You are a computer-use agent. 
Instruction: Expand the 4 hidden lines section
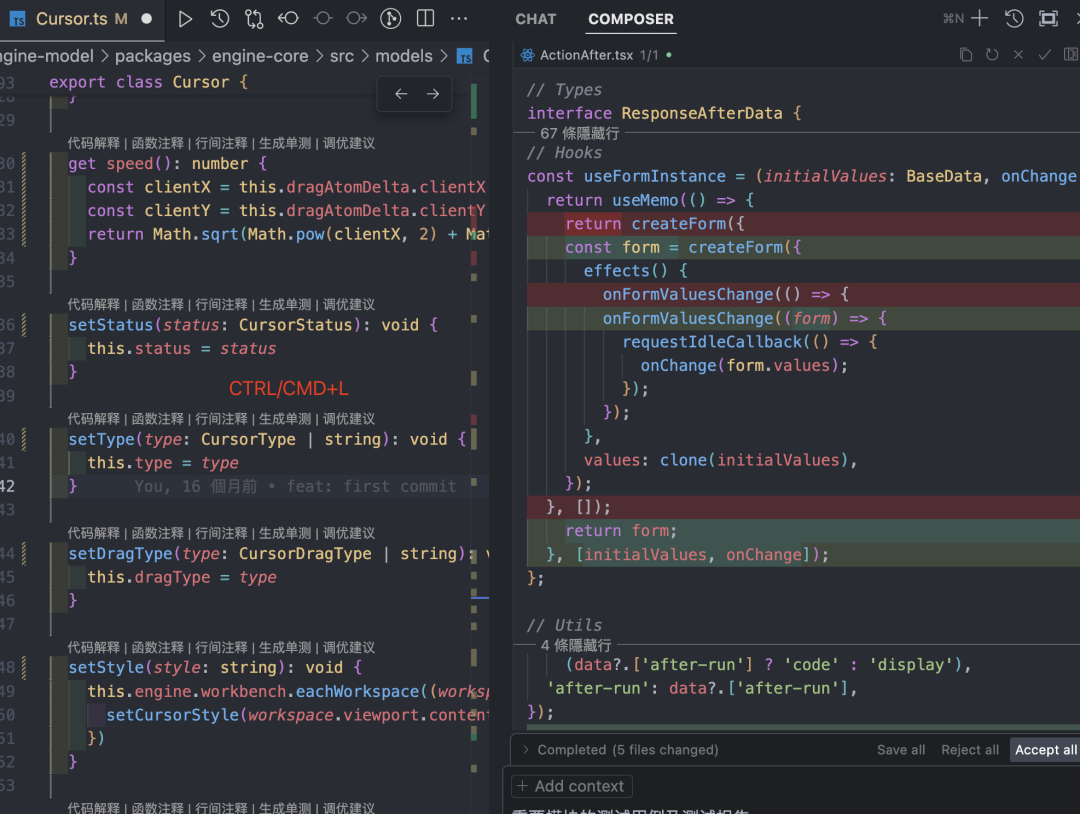574,646
